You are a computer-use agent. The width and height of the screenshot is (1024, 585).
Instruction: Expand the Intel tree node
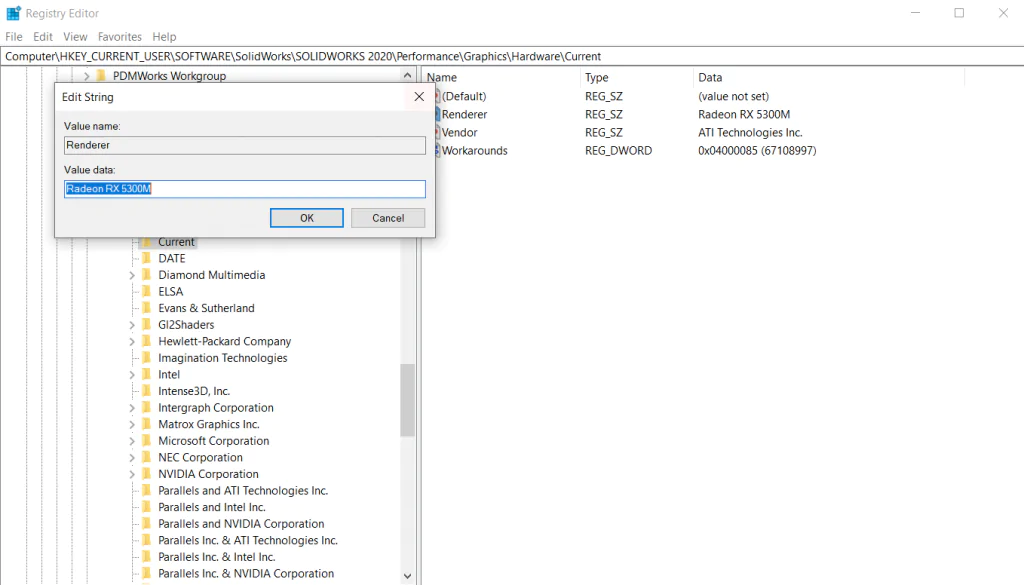[132, 375]
